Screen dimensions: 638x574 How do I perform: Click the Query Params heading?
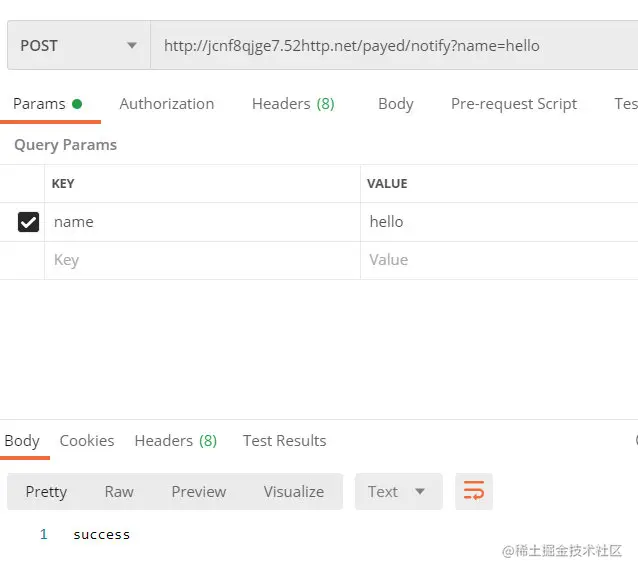[66, 145]
